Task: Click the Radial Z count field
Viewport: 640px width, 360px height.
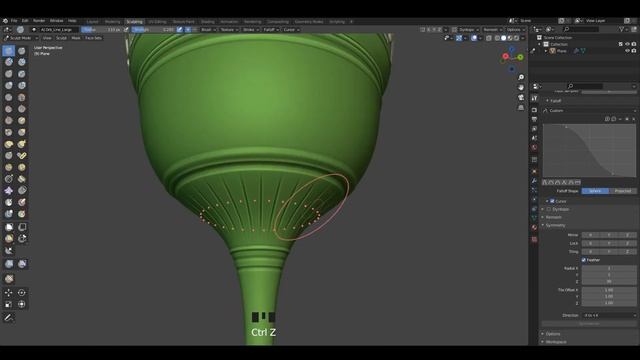Action: [x=609, y=282]
